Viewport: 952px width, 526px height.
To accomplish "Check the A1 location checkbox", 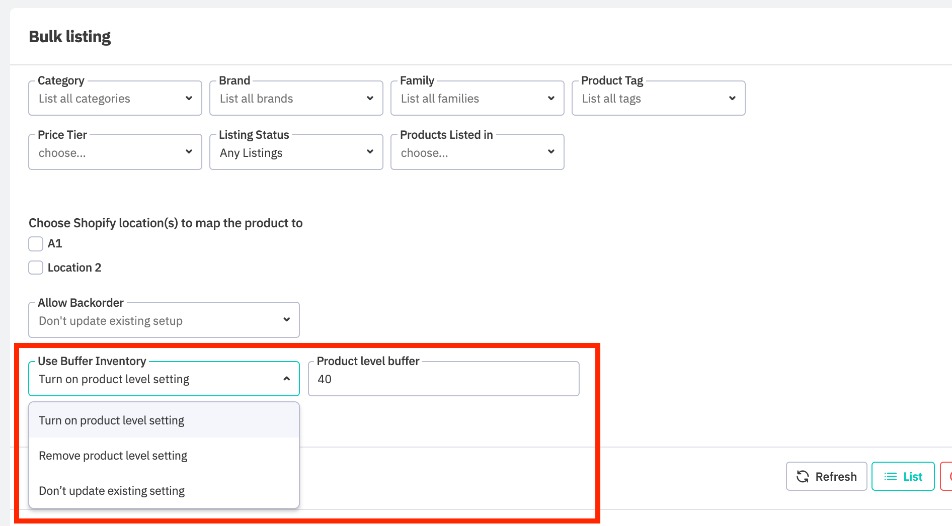I will pos(36,243).
